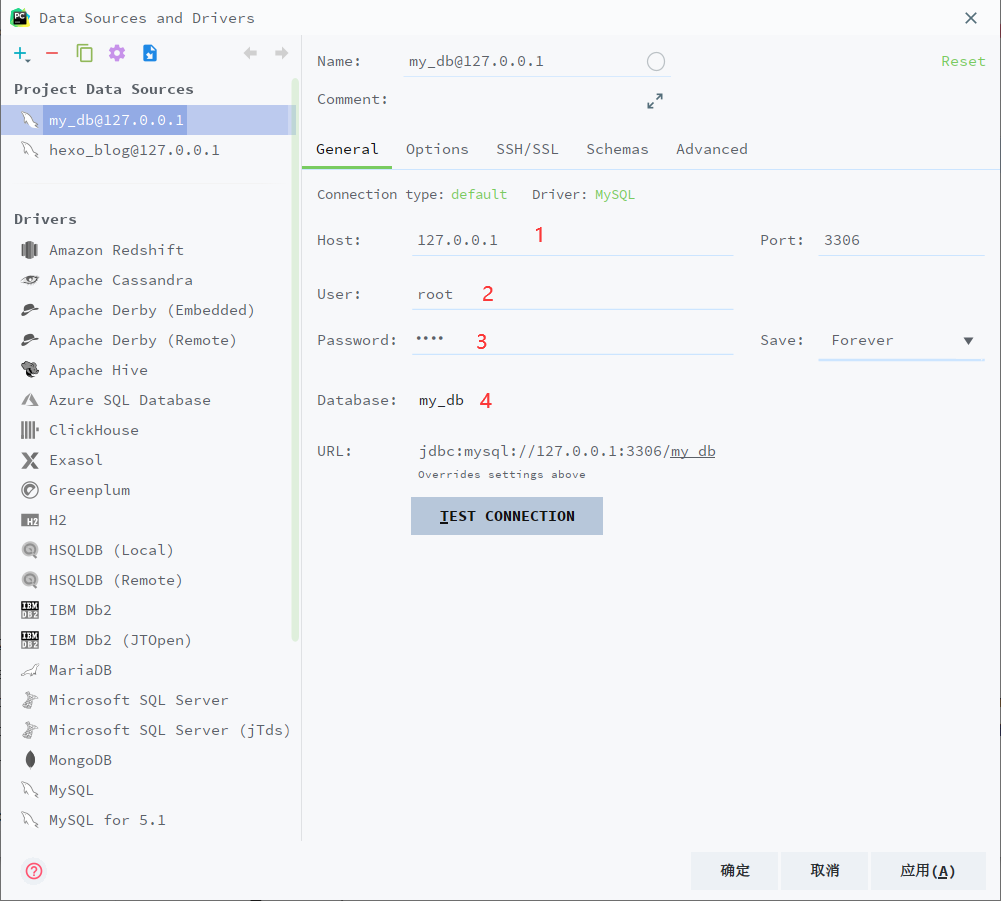Screen dimensions: 1001x901
Task: Click the left panel vertical scrollbar
Action: 295,360
